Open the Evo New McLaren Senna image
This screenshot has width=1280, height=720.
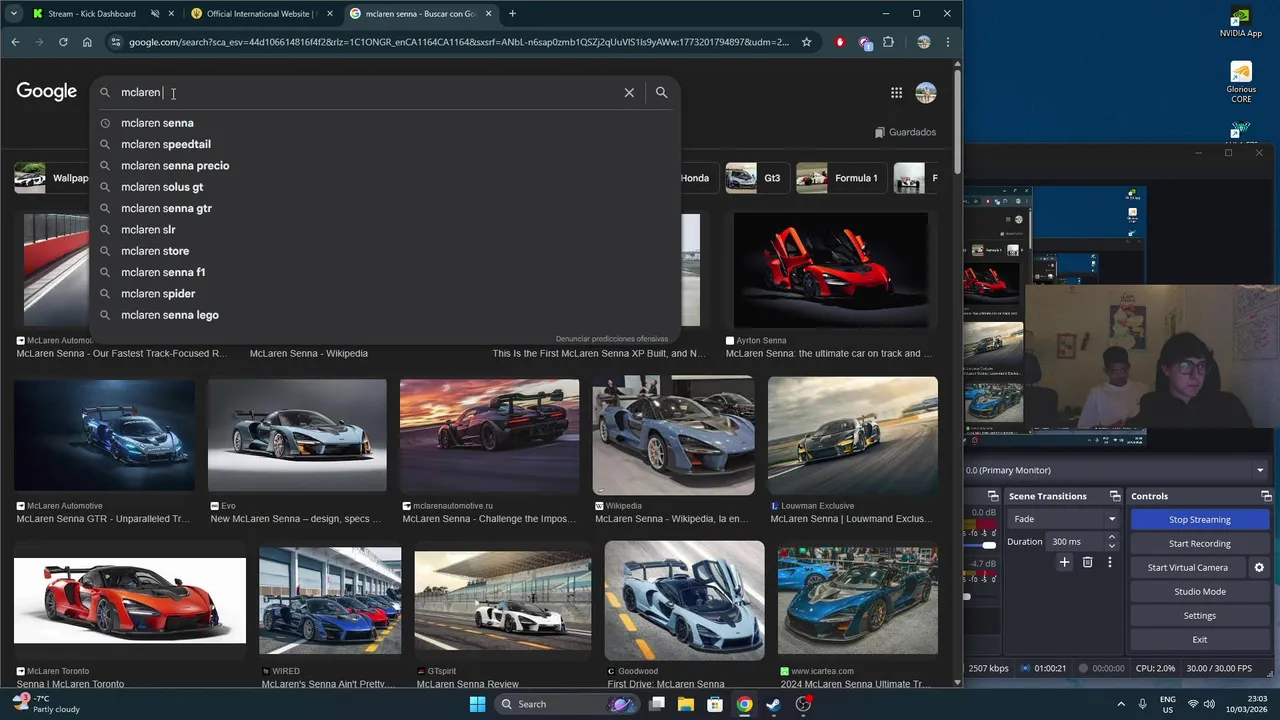[297, 435]
